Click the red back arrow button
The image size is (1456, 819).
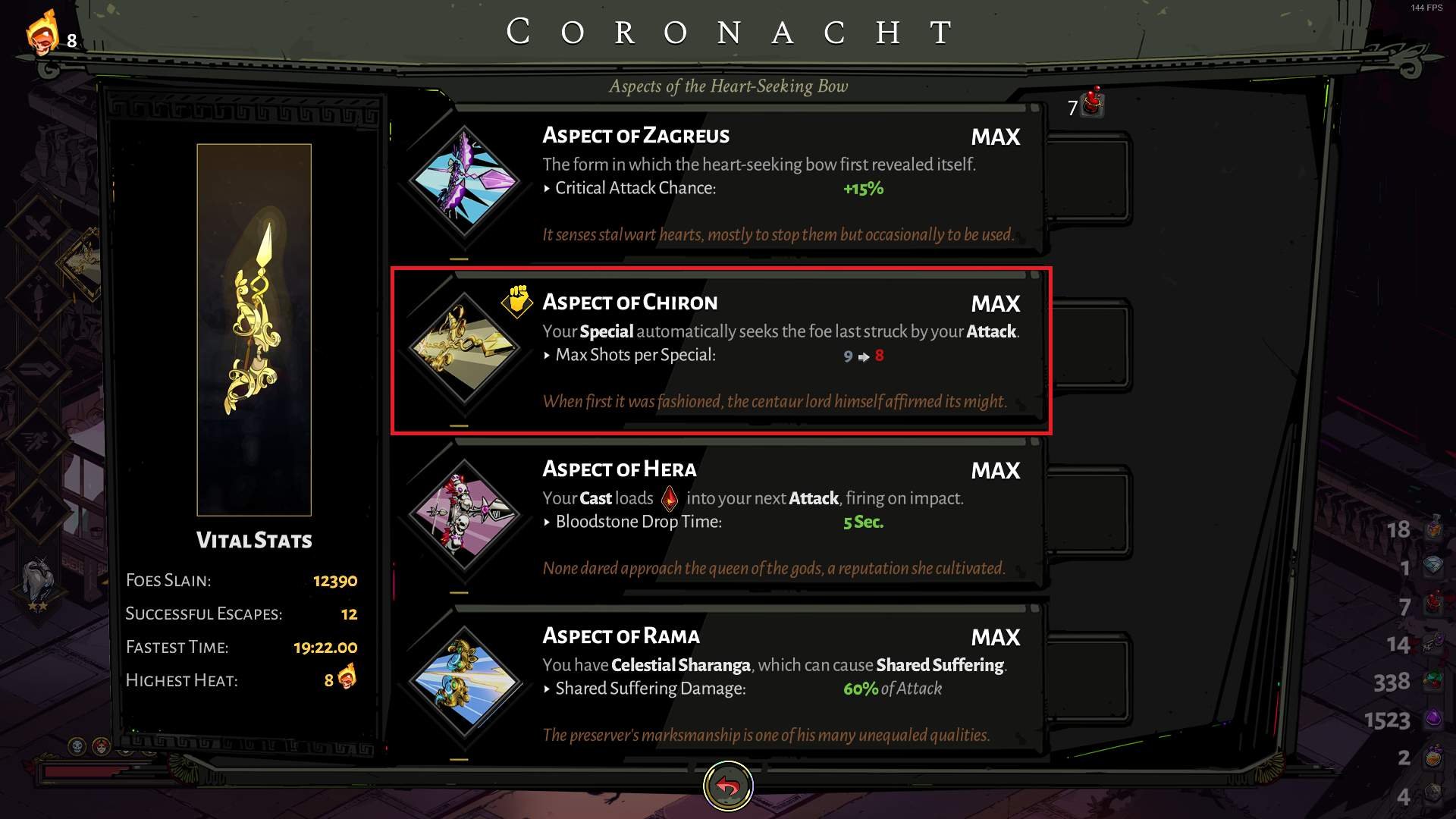coord(728,786)
